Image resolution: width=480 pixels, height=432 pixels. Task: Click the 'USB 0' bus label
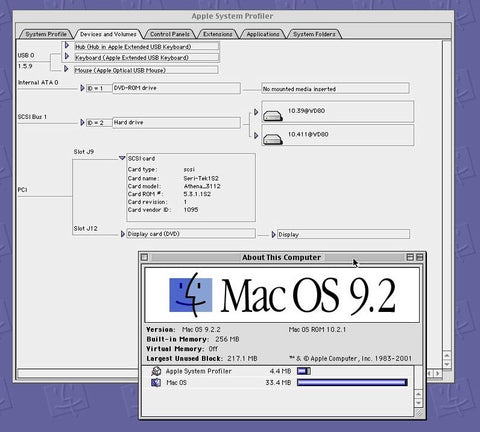26,55
